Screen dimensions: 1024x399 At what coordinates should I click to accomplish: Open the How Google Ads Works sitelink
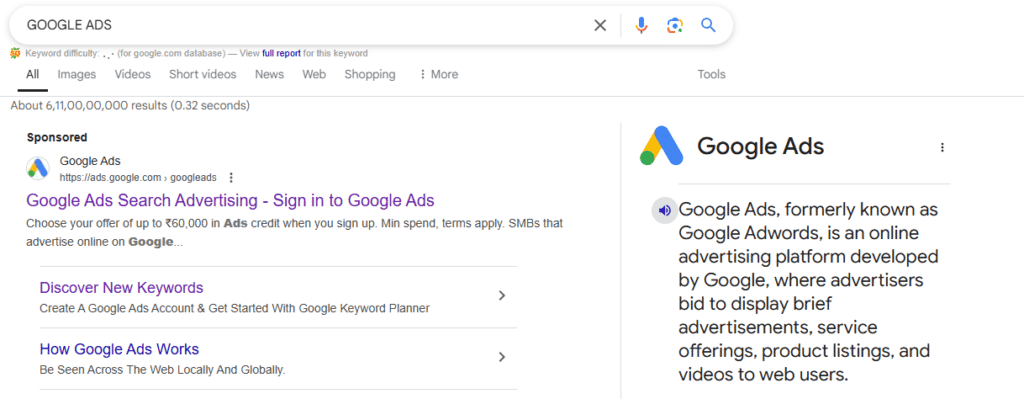119,349
